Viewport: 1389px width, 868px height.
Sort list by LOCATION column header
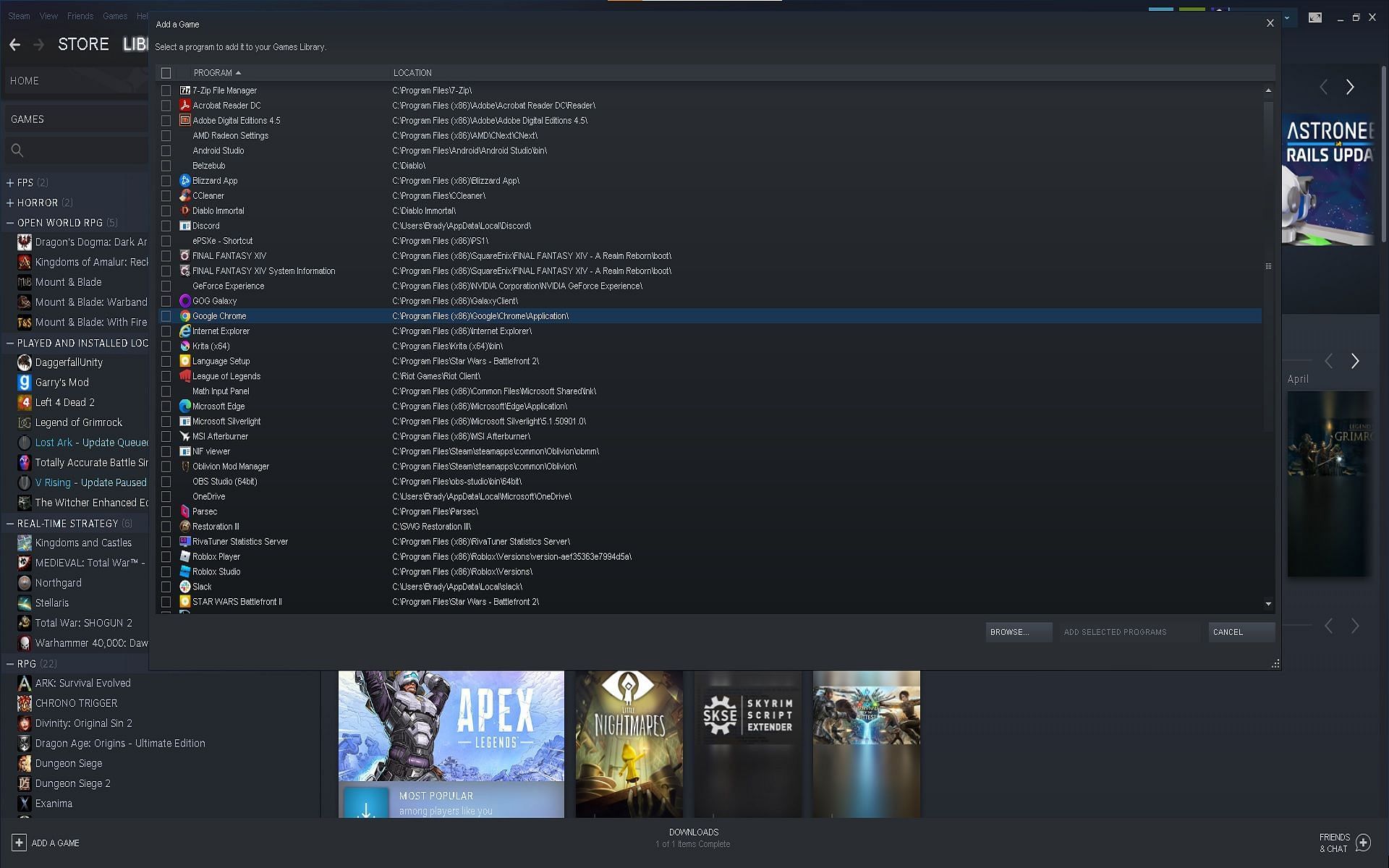412,73
